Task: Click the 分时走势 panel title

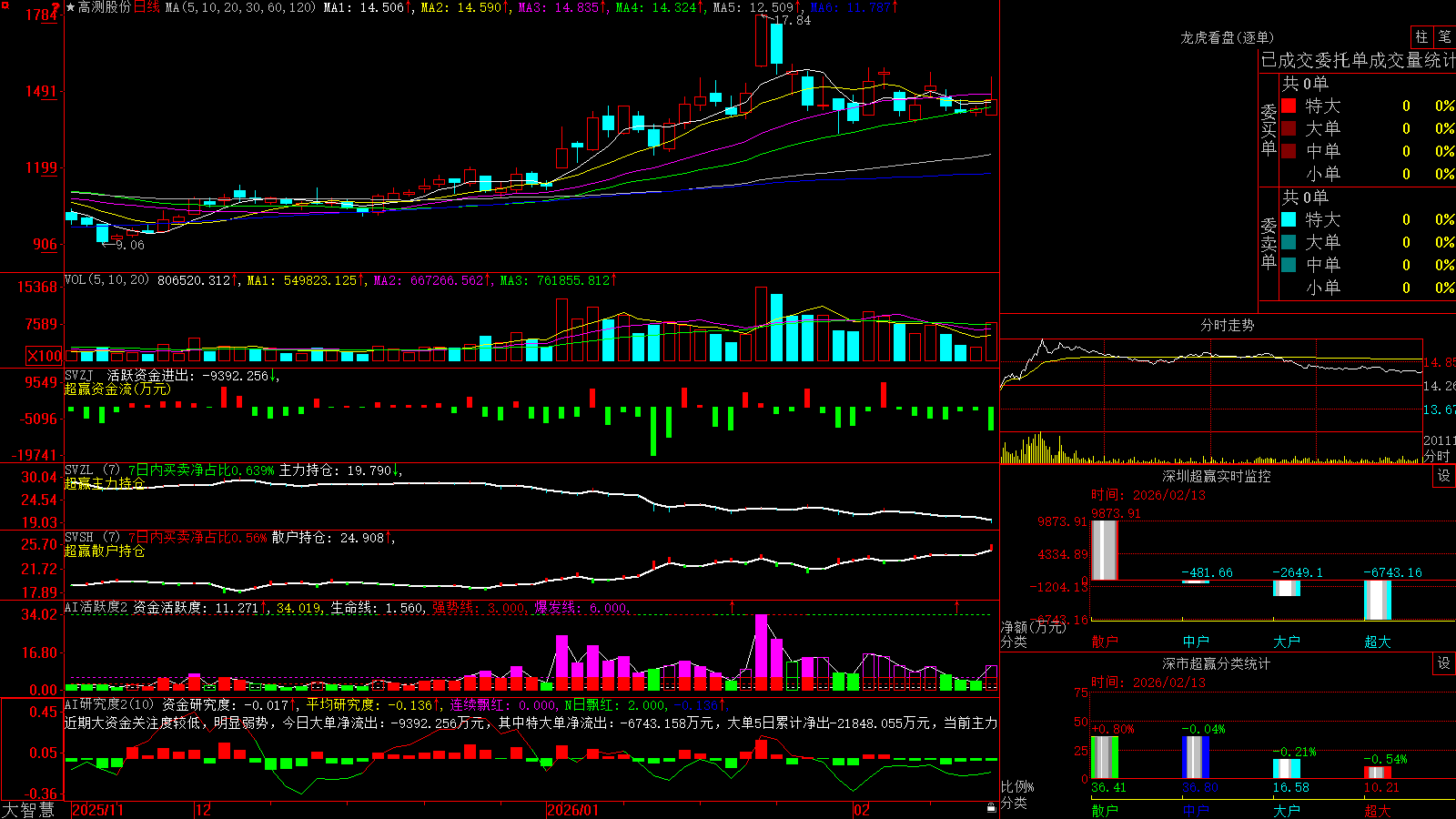Action: click(1227, 325)
